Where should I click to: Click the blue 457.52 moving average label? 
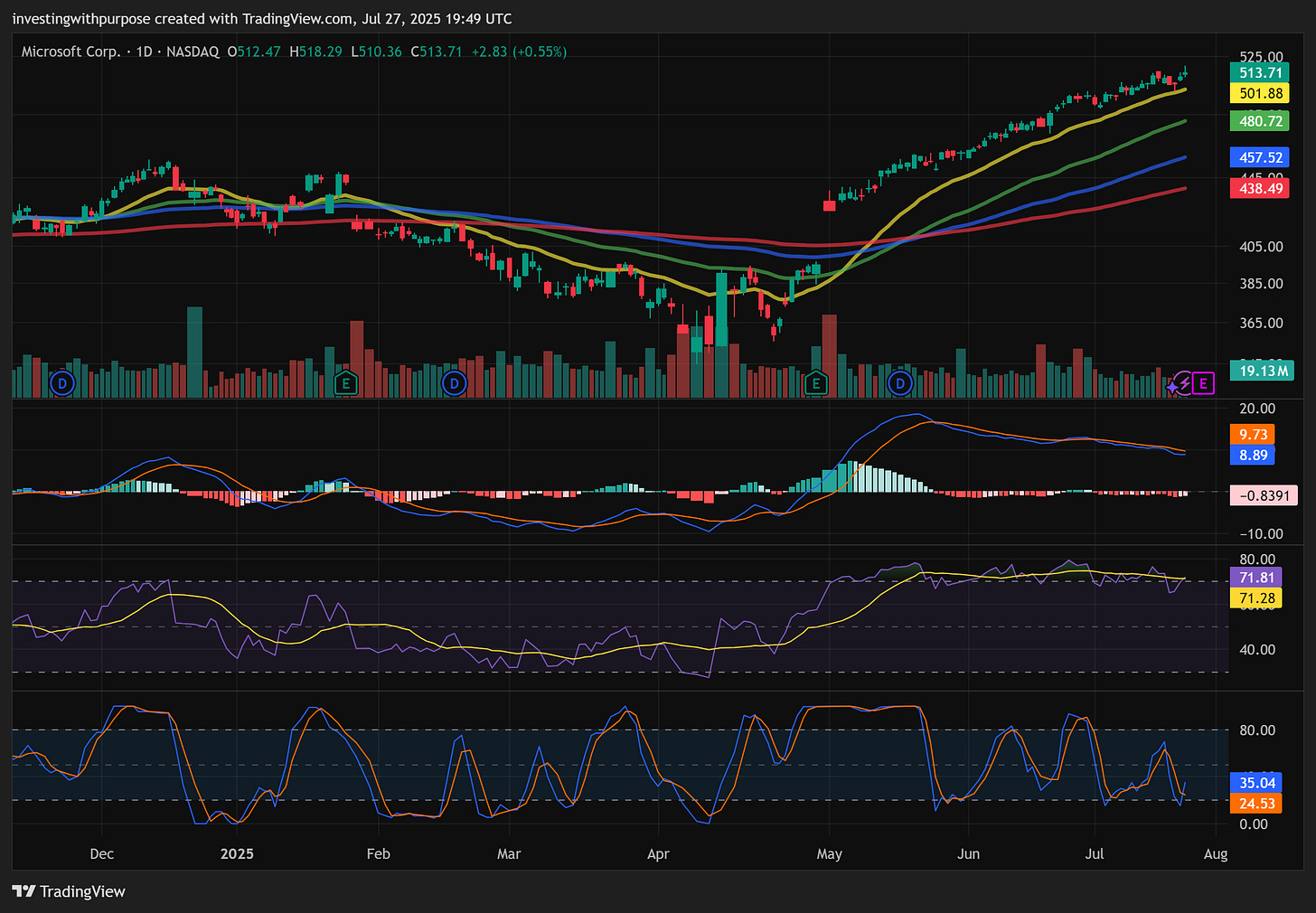click(x=1260, y=157)
